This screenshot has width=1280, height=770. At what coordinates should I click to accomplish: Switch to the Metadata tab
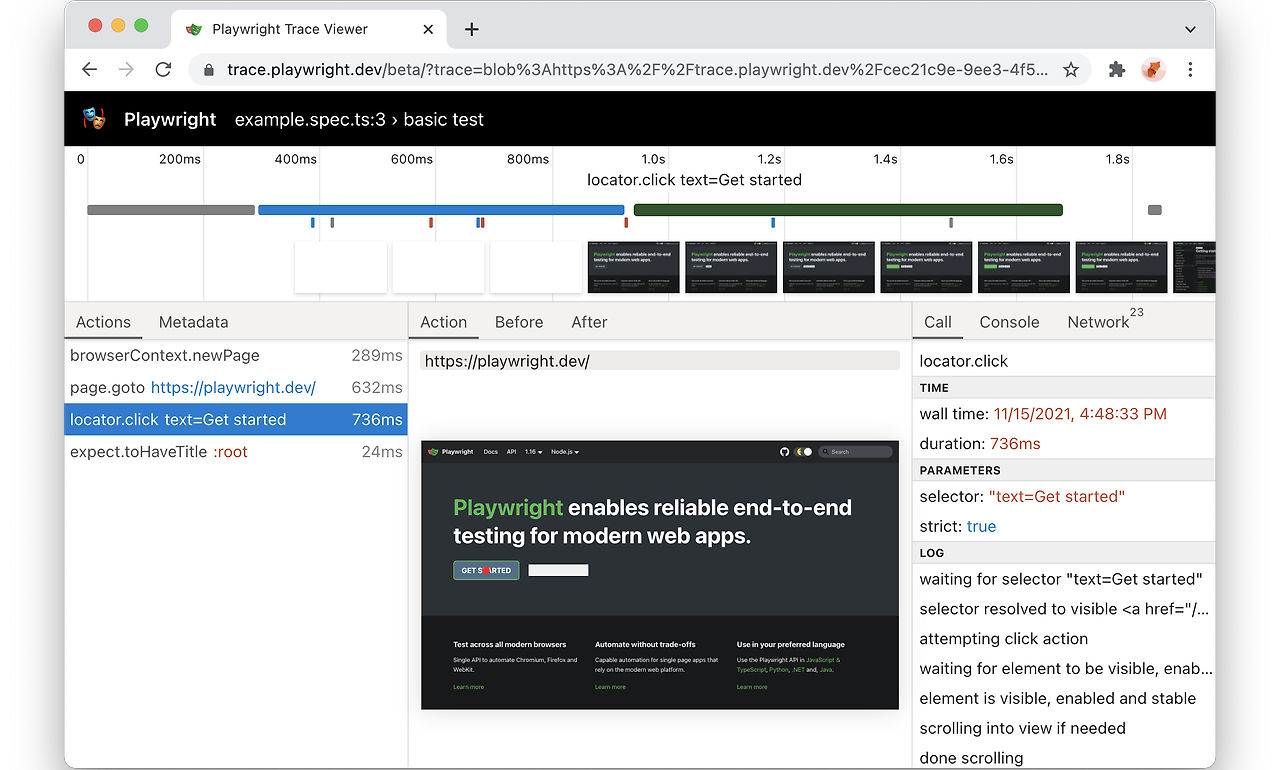pos(193,322)
